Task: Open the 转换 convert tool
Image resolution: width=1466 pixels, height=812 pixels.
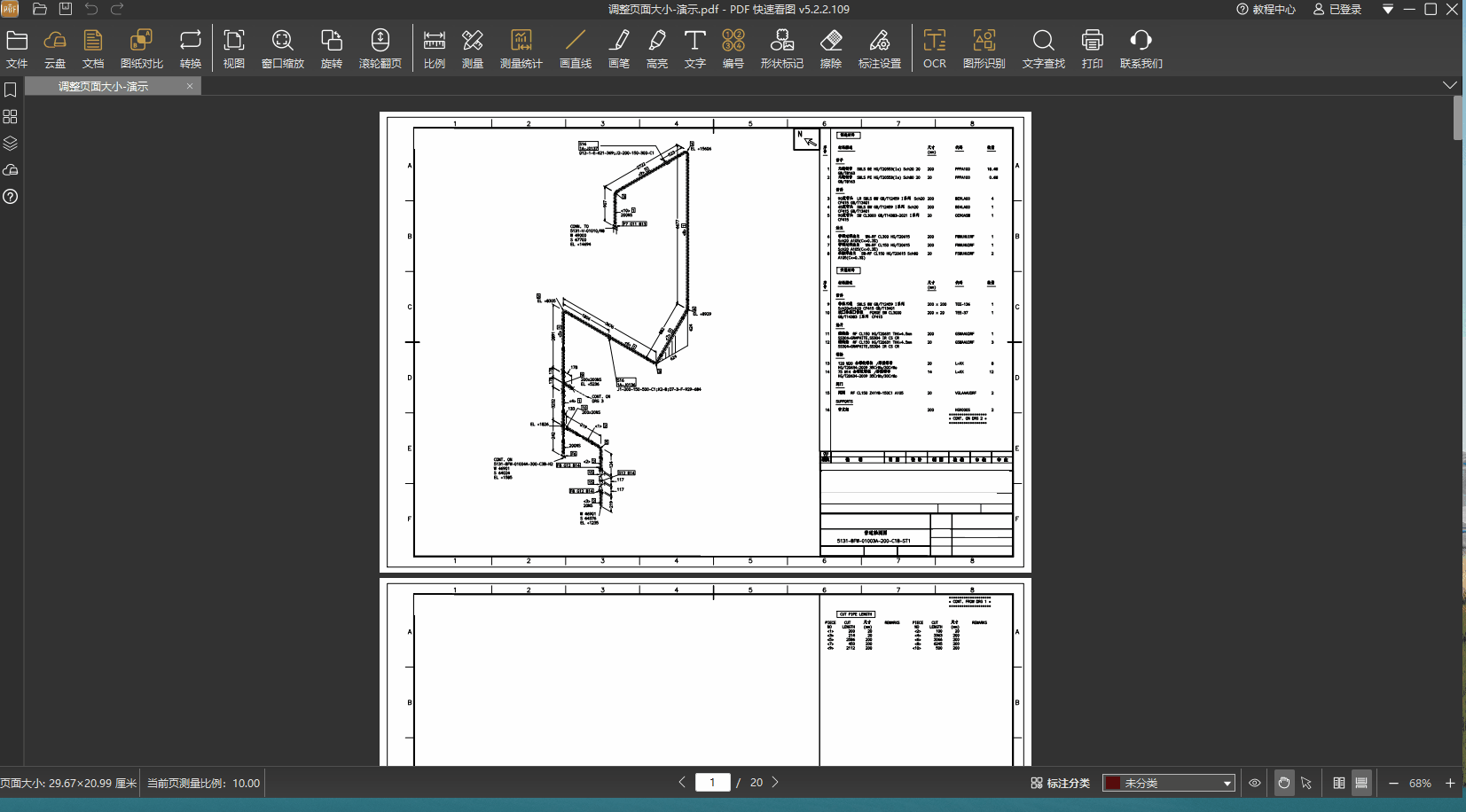Action: pos(191,49)
